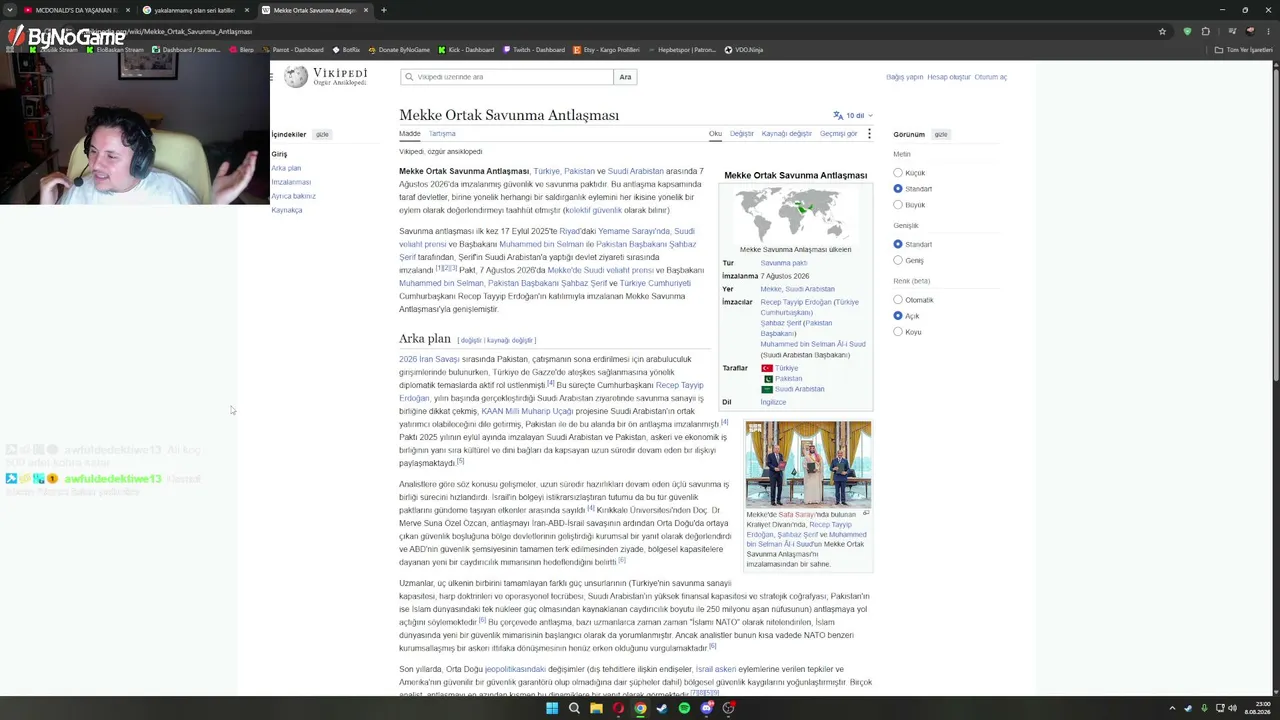This screenshot has height=720, width=1280.
Task: Open the Tartışma discussion tab
Action: click(442, 133)
